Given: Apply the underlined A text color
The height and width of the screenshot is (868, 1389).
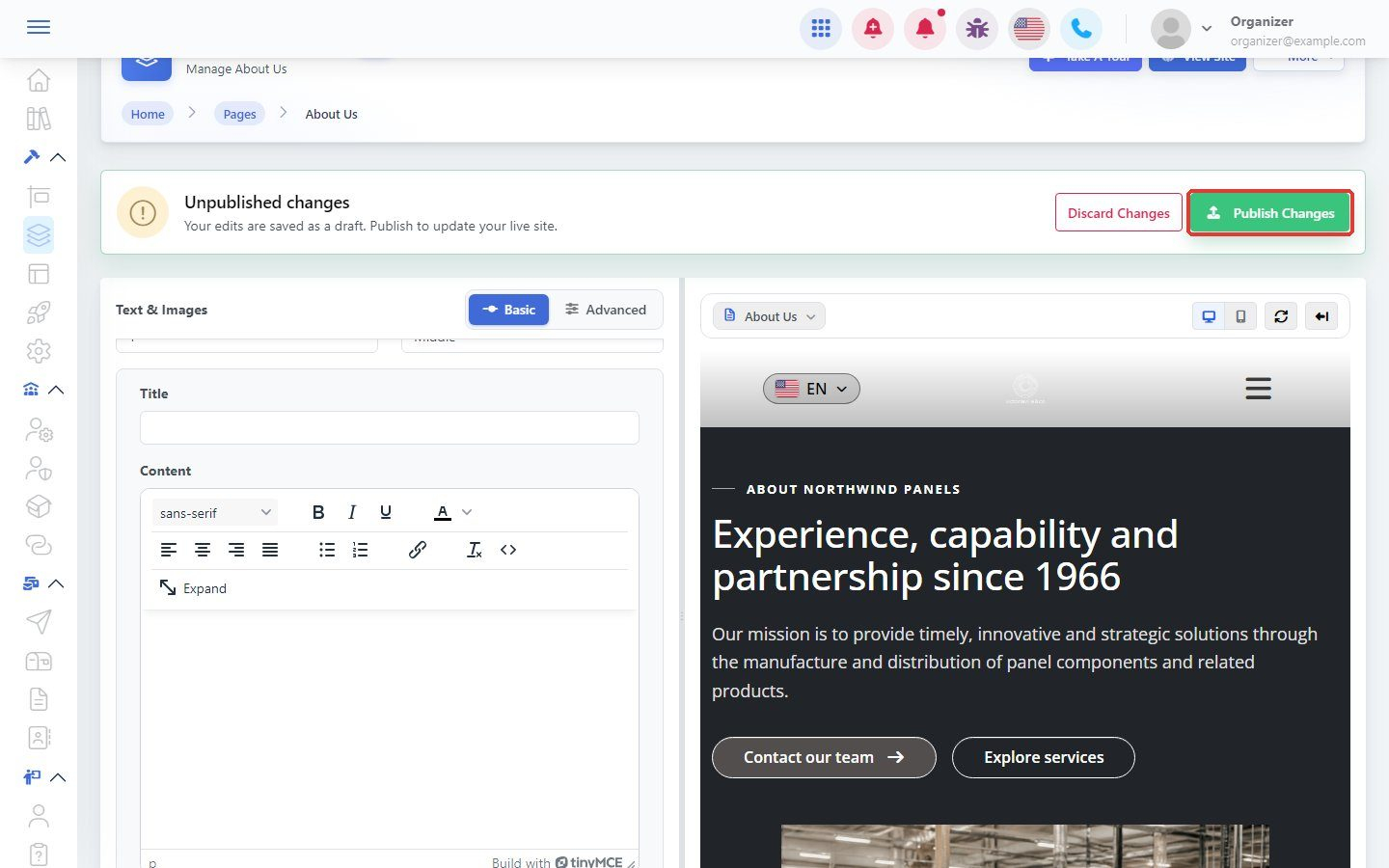Looking at the screenshot, I should [443, 512].
